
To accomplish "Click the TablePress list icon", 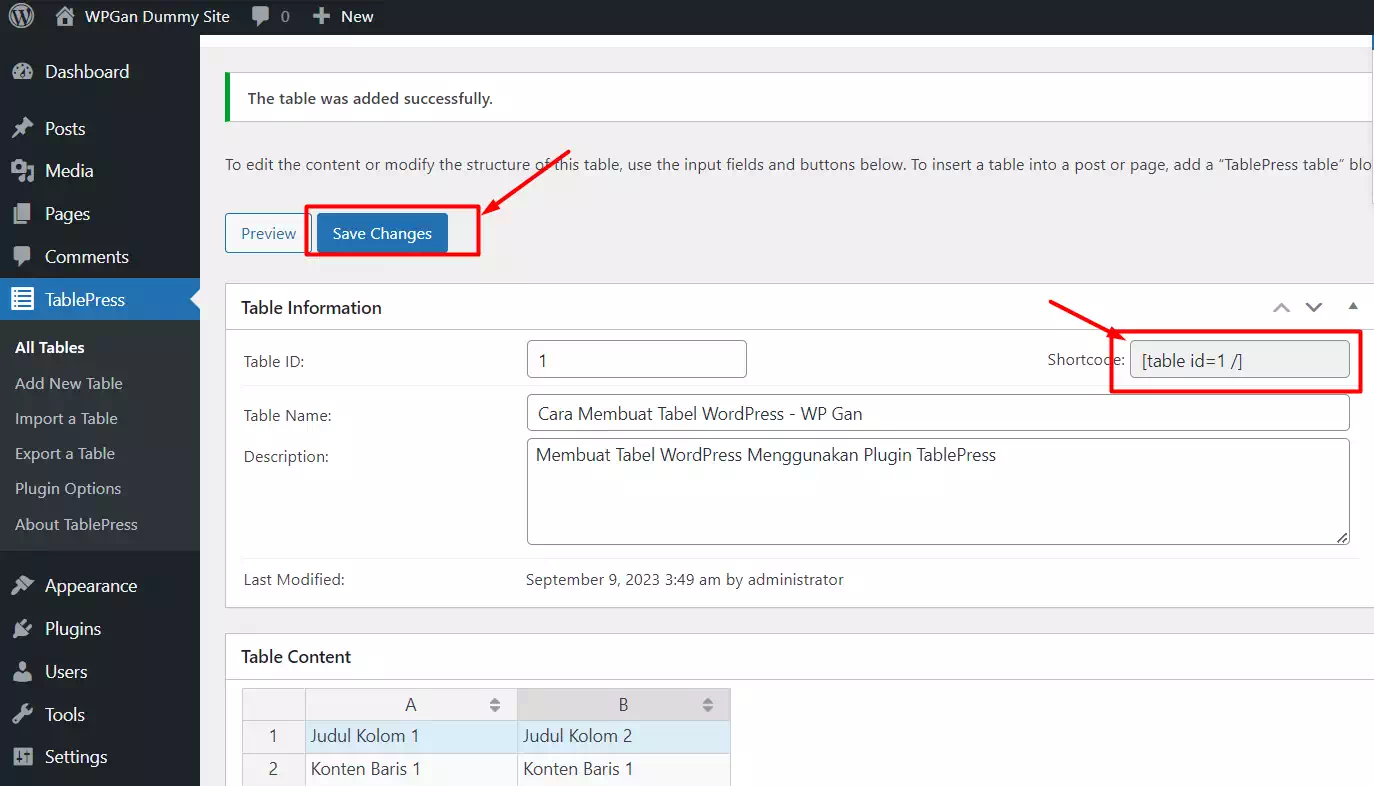I will coord(23,299).
